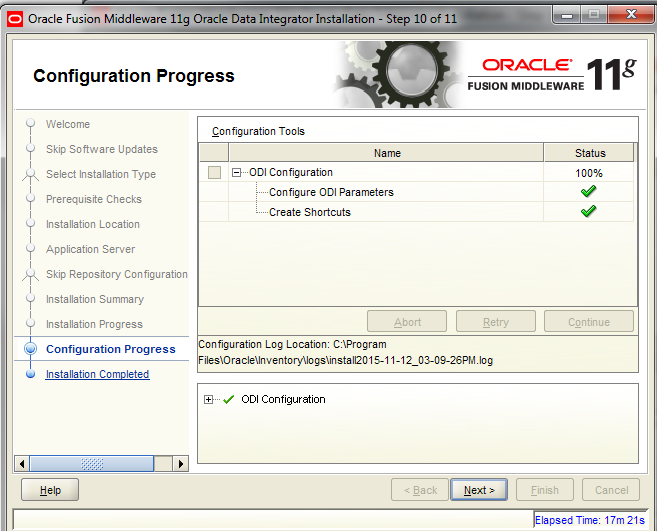
Task: Click the Installation Completed step bullet
Action: [30, 374]
